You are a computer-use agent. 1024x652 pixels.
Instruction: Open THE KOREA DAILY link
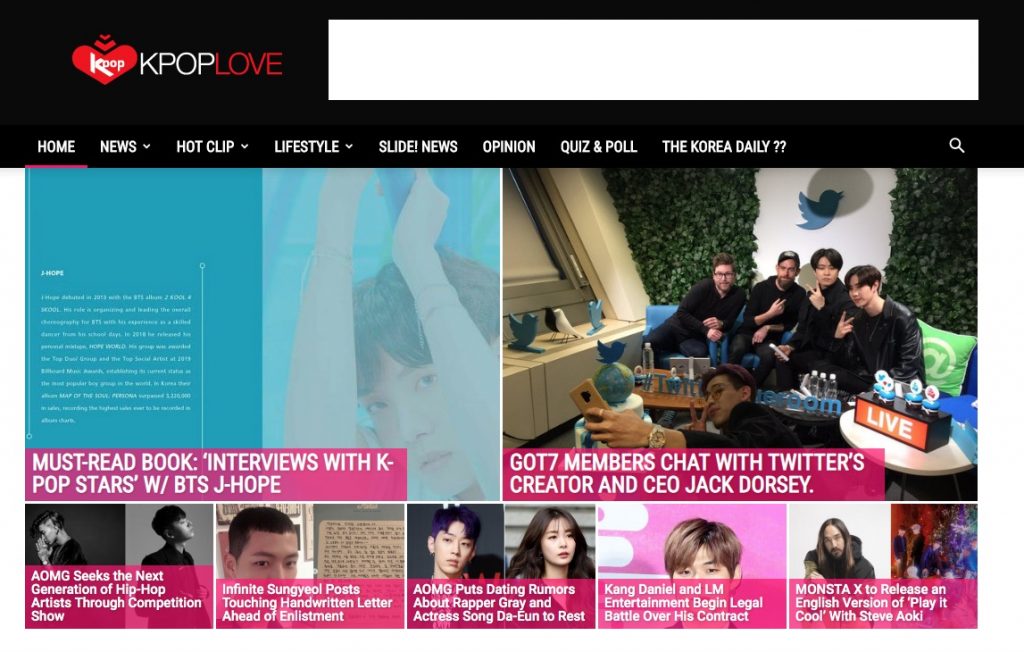(x=724, y=146)
